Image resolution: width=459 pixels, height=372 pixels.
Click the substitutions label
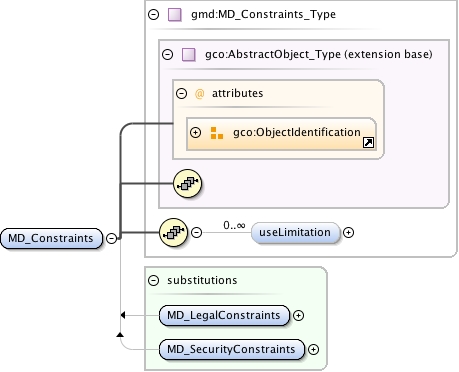click(x=202, y=280)
